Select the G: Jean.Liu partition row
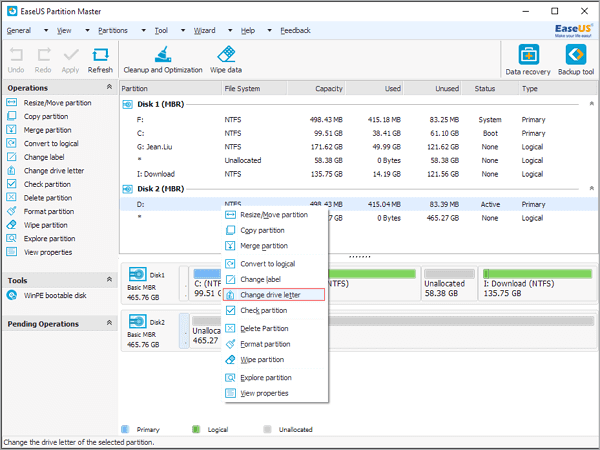This screenshot has width=600, height=450. point(358,147)
